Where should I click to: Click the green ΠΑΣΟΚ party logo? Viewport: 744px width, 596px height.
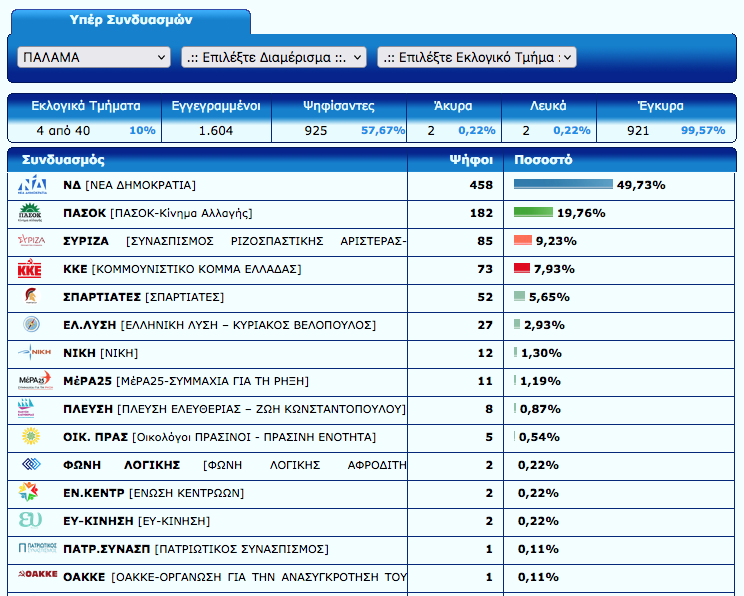[33, 213]
